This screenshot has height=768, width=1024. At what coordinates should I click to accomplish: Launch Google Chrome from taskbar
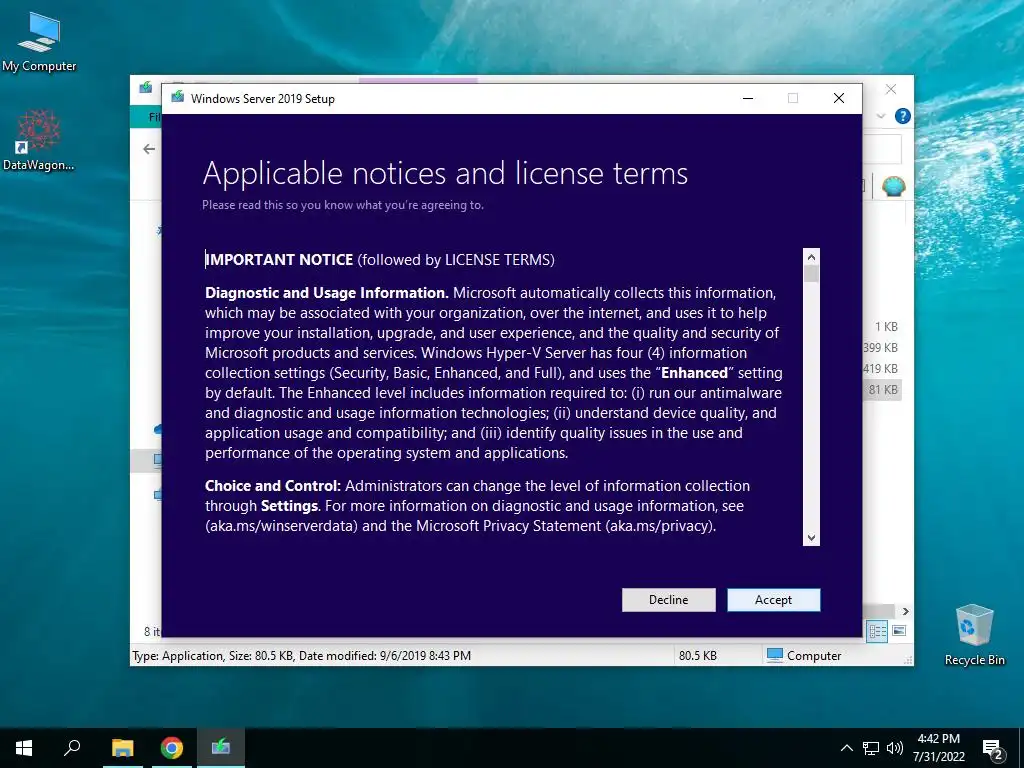(172, 748)
